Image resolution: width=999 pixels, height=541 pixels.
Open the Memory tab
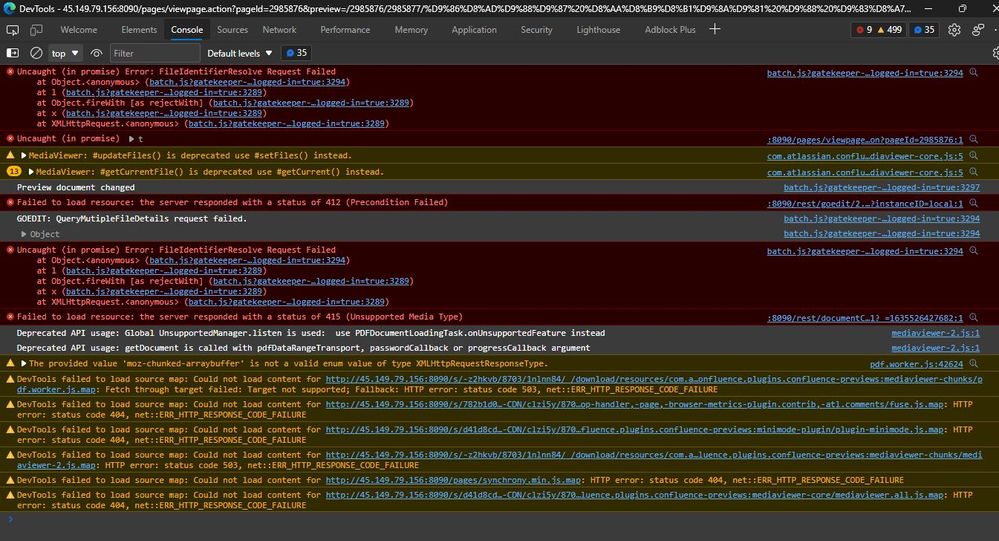click(411, 30)
